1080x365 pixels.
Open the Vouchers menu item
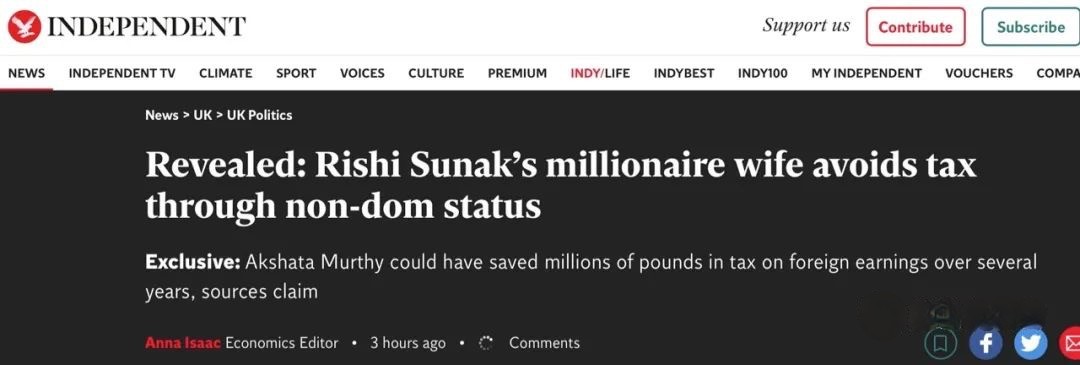pyautogui.click(x=979, y=73)
